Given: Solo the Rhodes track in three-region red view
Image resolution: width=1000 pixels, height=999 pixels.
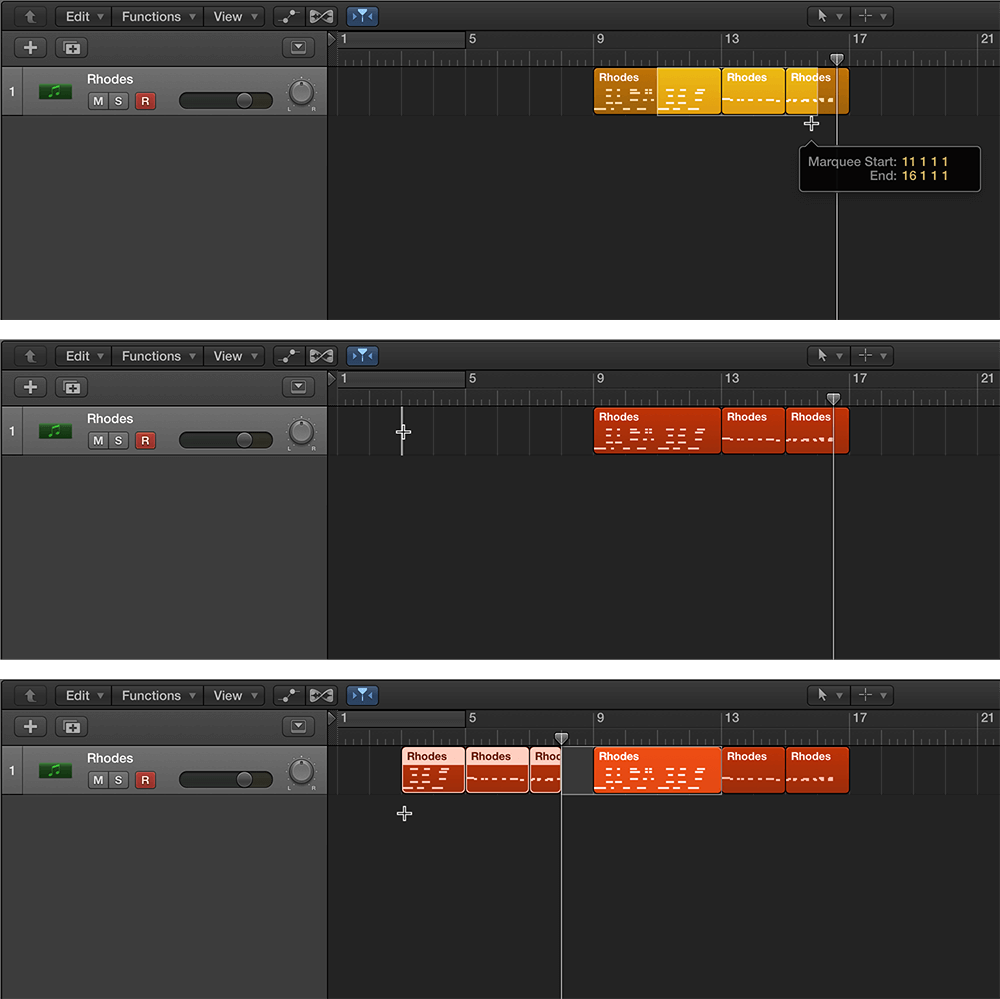Looking at the screenshot, I should pyautogui.click(x=118, y=440).
